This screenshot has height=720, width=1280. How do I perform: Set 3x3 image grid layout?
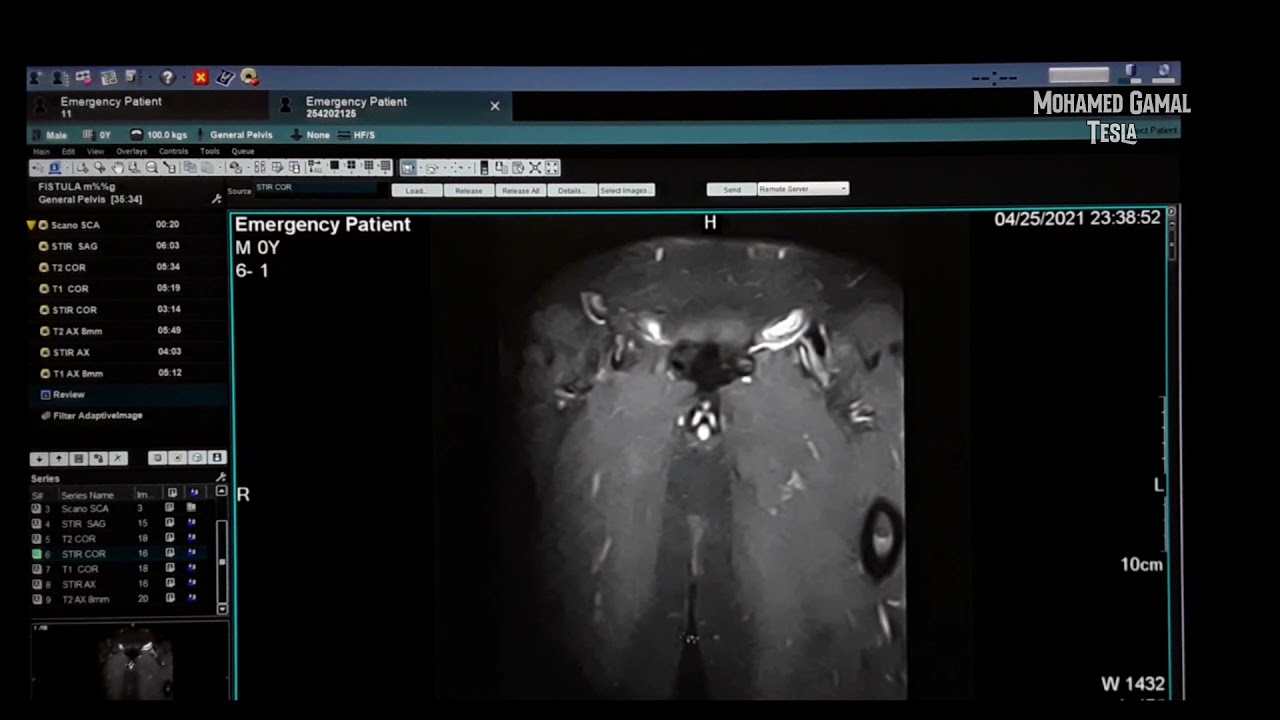[369, 166]
